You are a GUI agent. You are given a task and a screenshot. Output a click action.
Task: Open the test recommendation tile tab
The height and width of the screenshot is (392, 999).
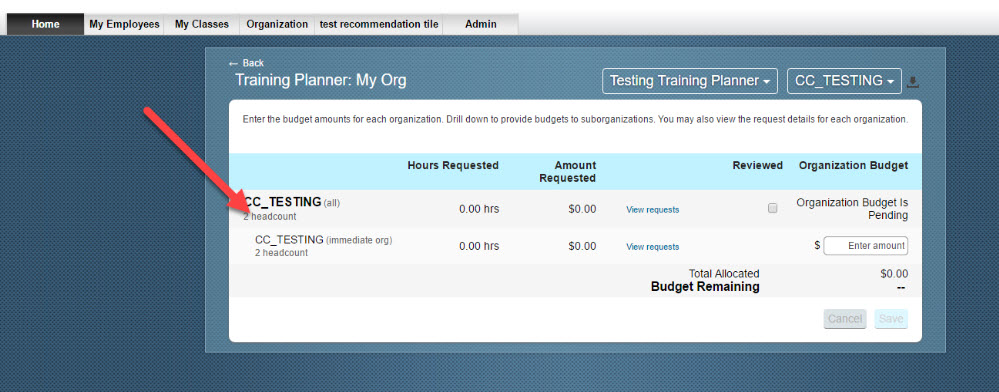point(379,24)
